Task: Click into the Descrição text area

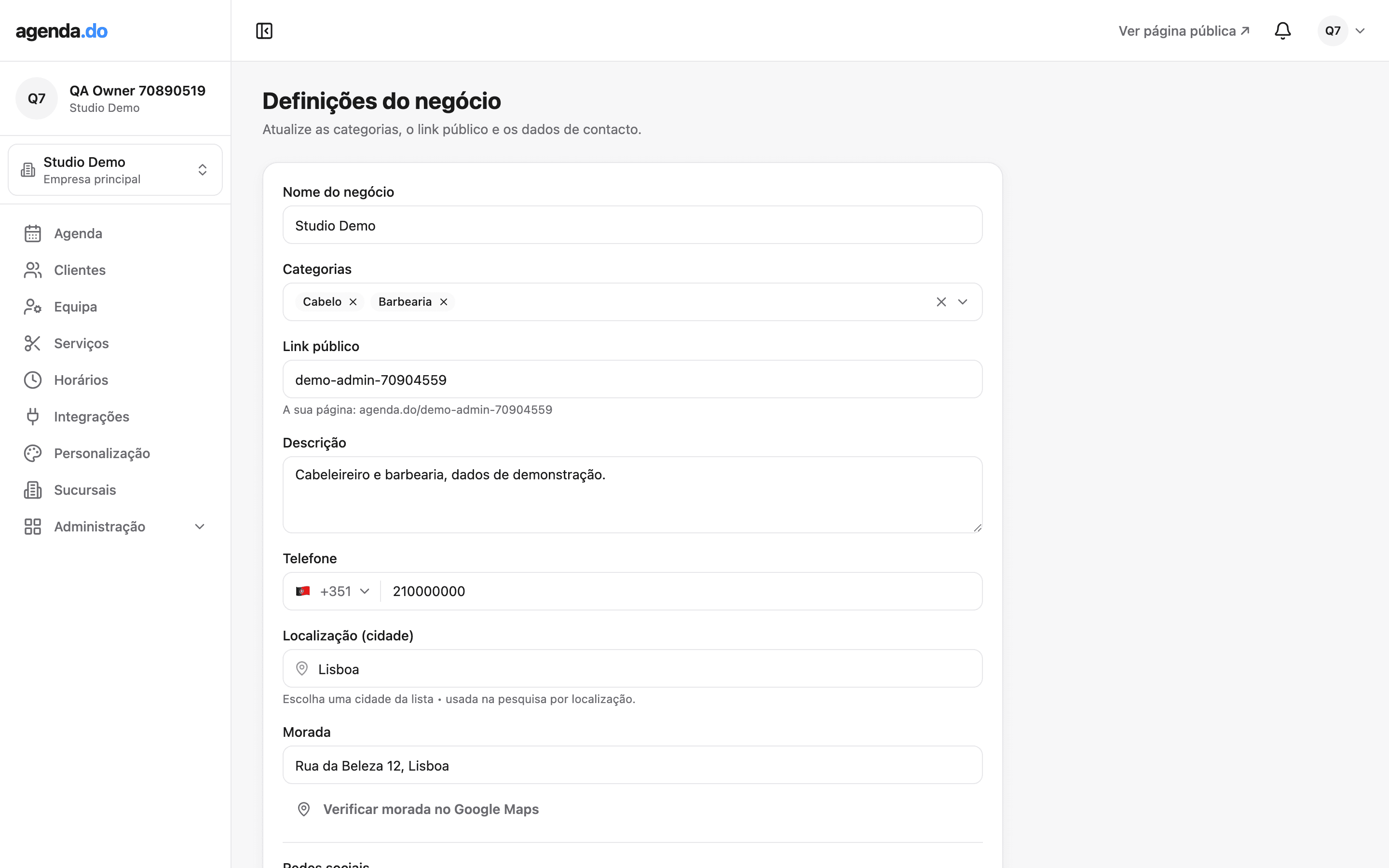Action: coord(632,495)
